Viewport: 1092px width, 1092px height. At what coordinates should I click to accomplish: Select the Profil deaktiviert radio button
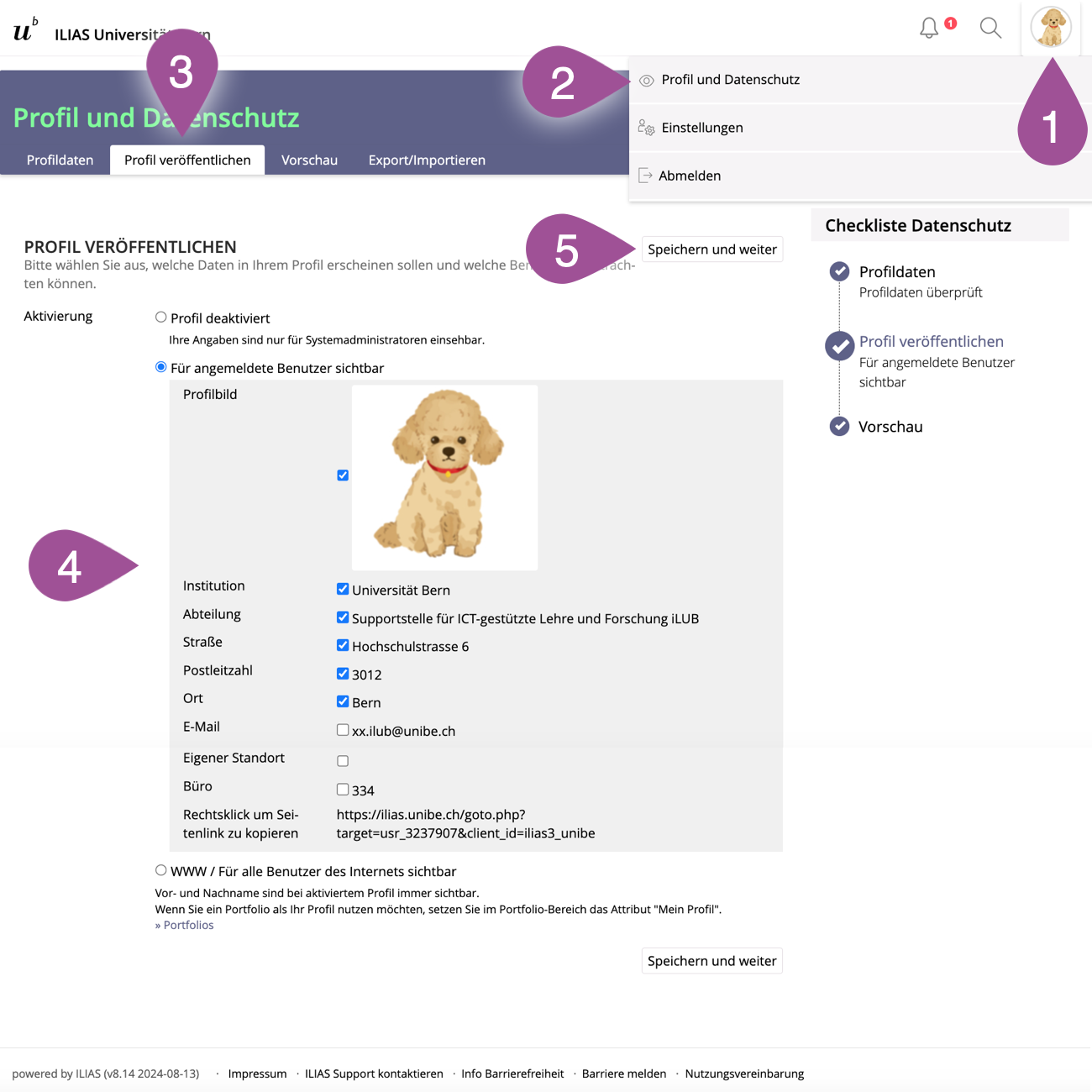[x=161, y=318]
